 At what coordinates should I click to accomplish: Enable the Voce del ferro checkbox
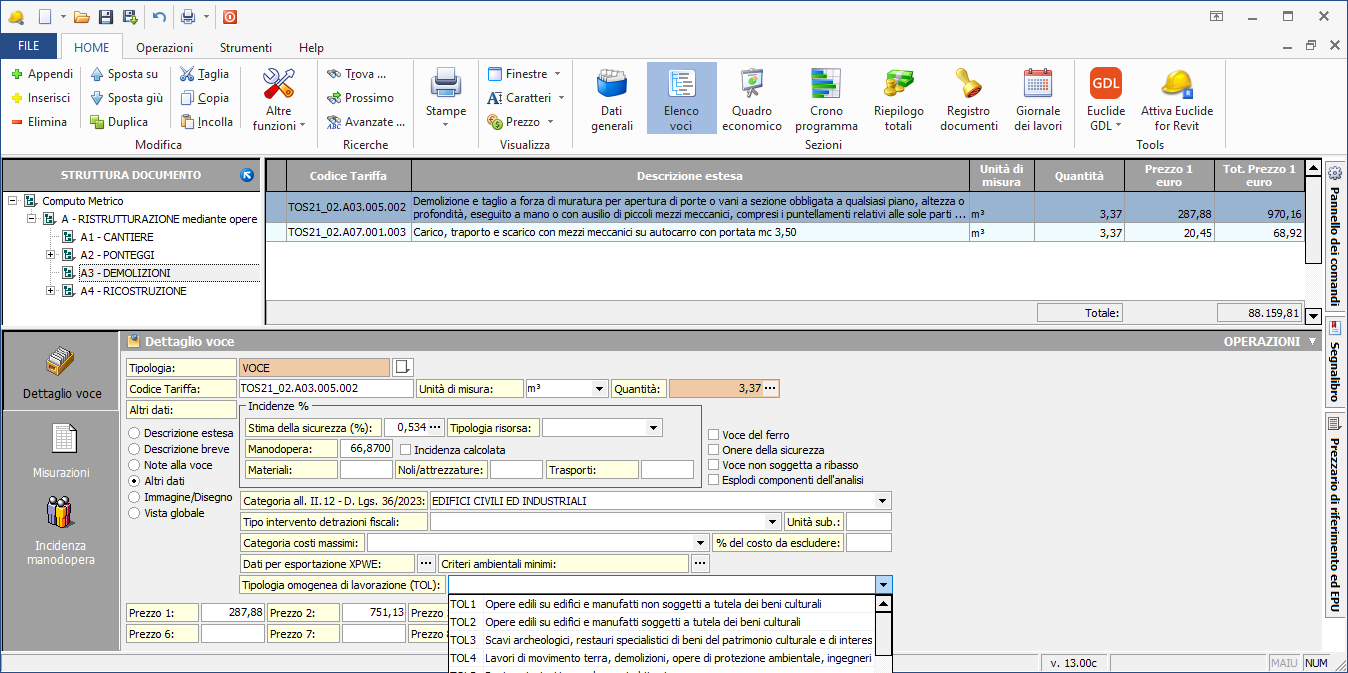pyautogui.click(x=713, y=435)
